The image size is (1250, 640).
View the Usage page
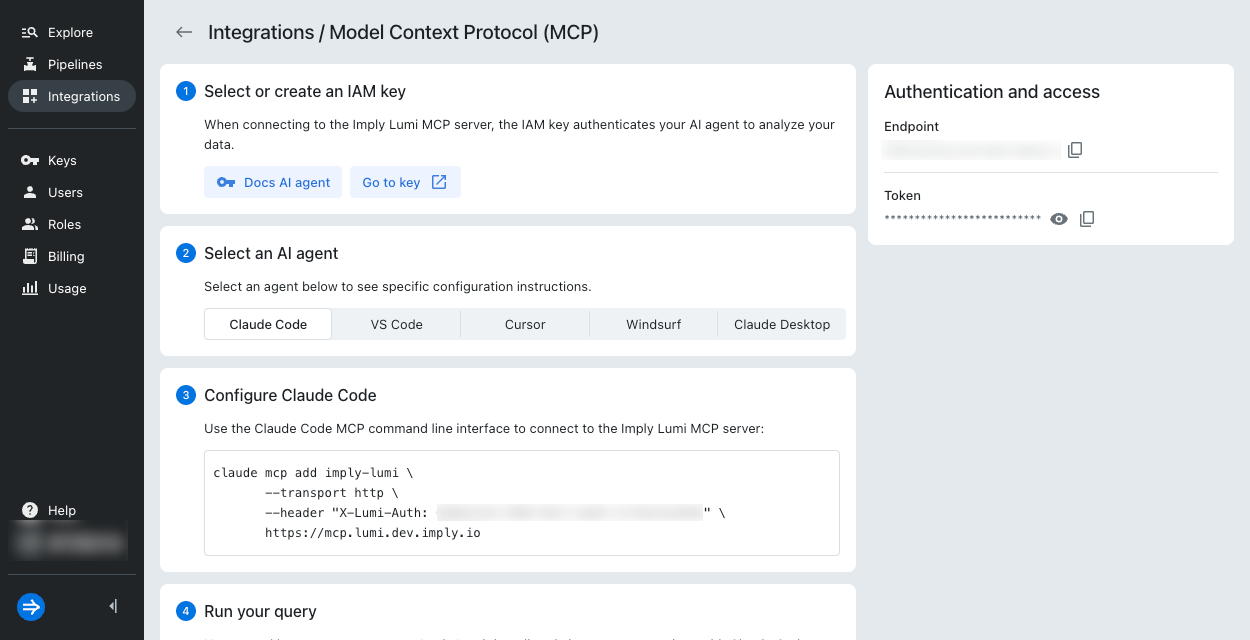click(67, 288)
